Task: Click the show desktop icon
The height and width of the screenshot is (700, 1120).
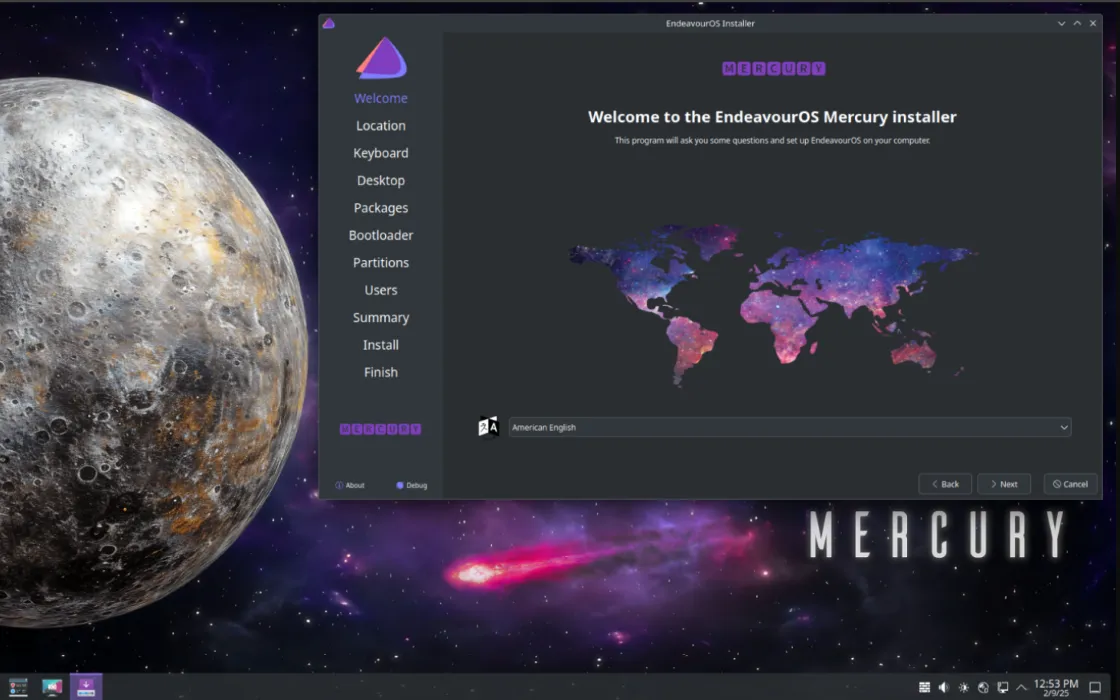Action: [x=1095, y=687]
